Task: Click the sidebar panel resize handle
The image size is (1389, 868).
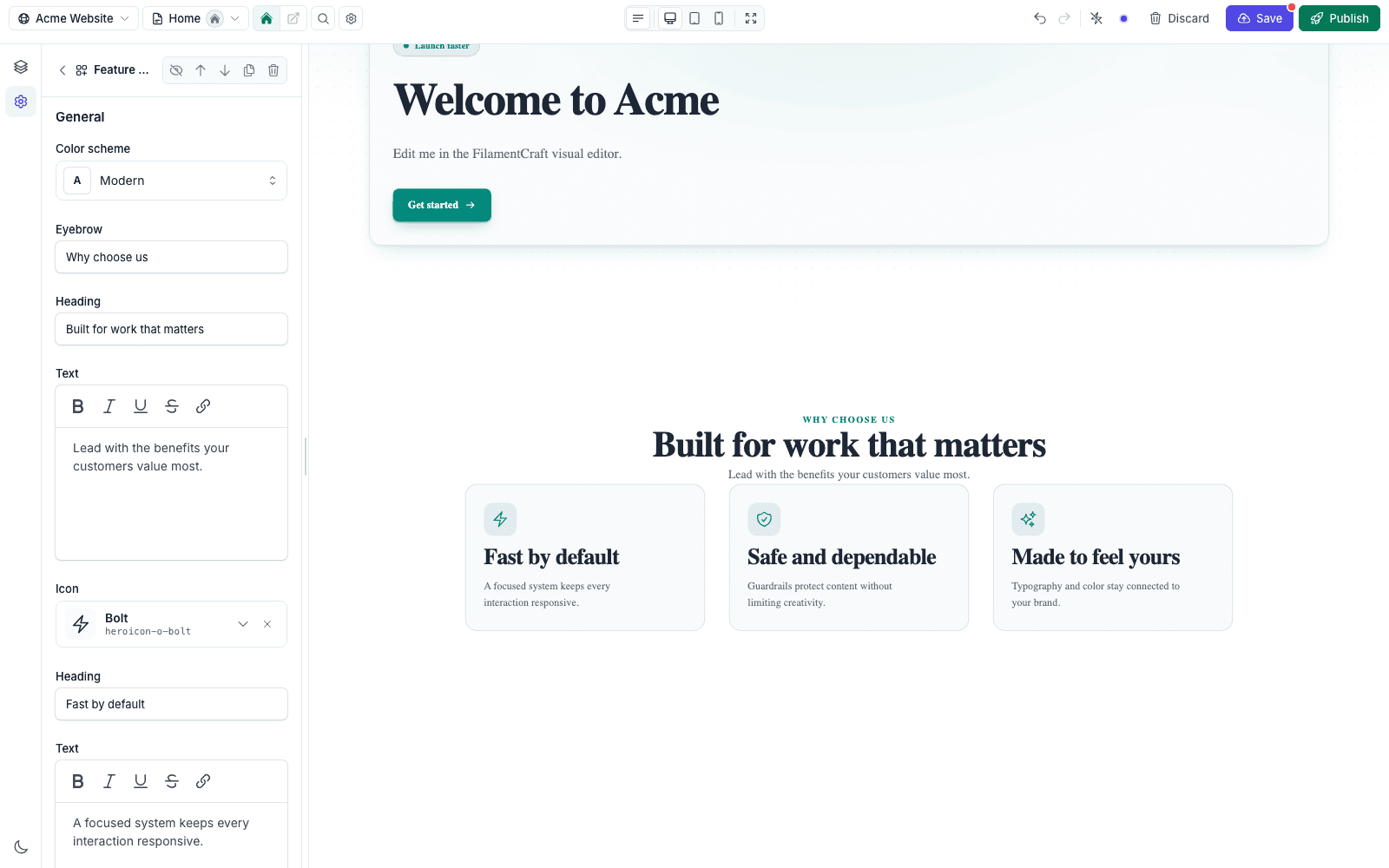Action: click(306, 457)
